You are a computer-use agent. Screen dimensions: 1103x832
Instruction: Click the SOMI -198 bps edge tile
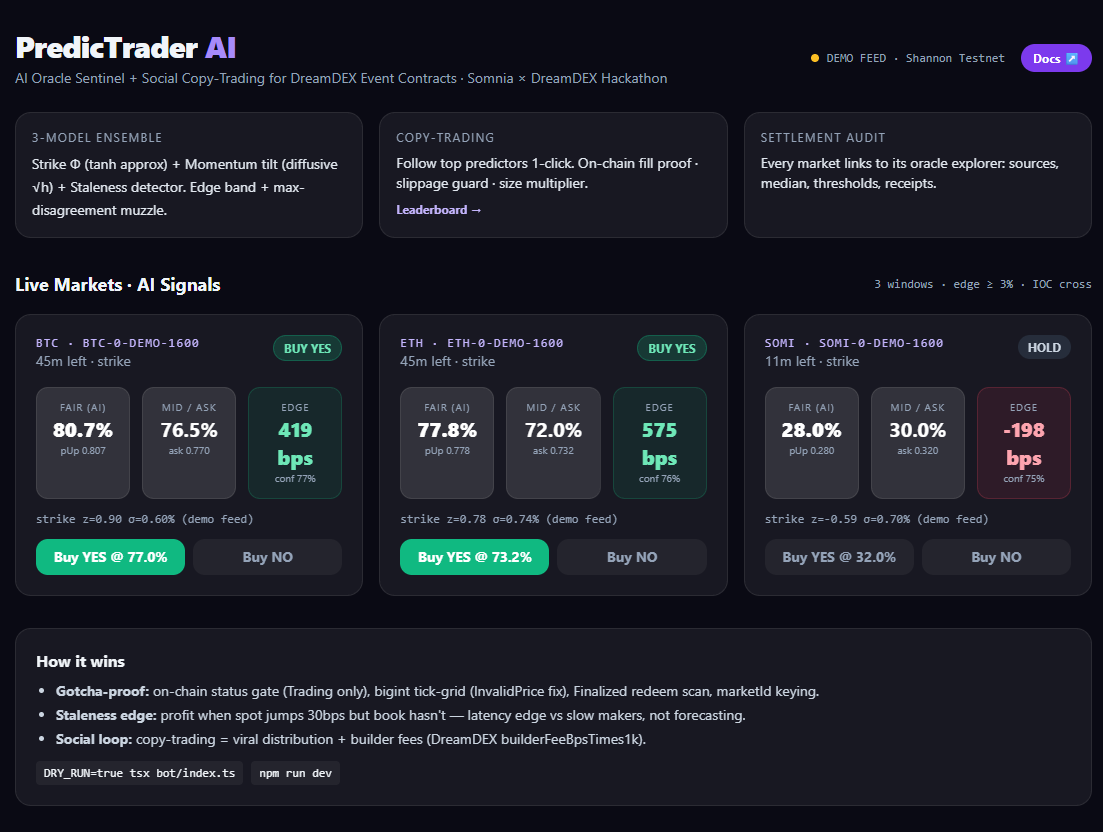pyautogui.click(x=1024, y=443)
